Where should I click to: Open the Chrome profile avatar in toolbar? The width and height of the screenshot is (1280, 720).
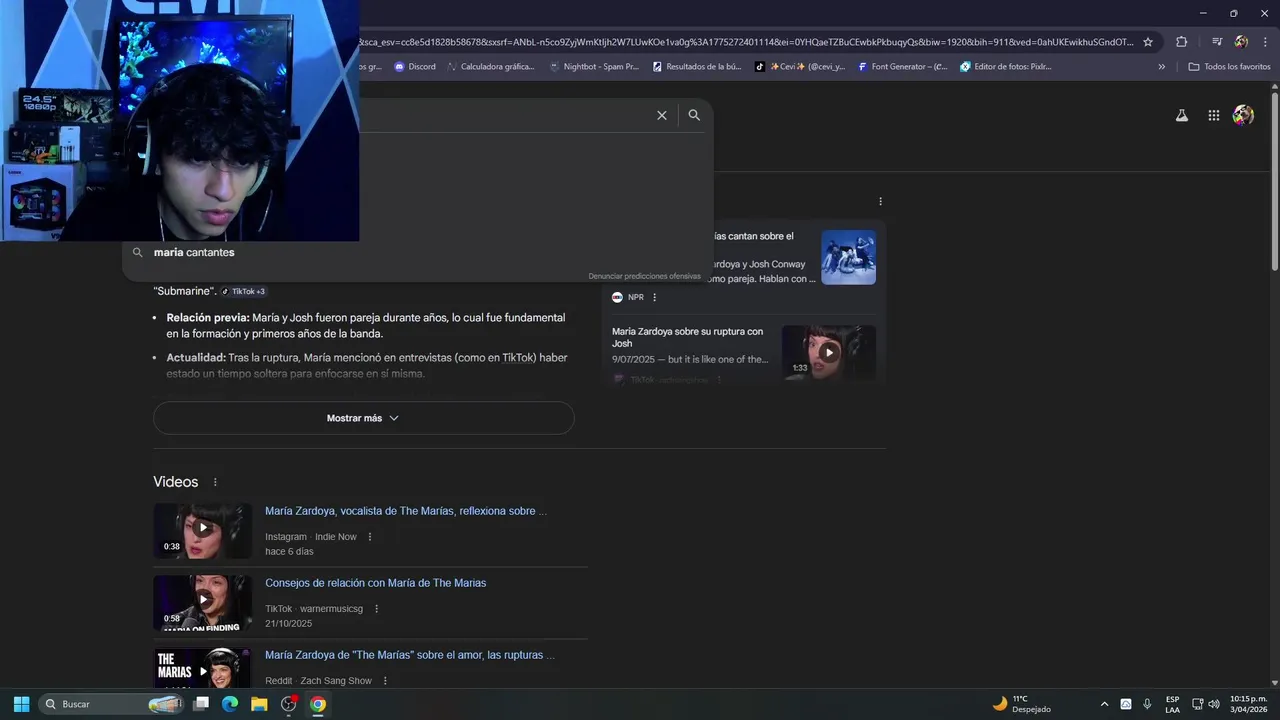(1241, 42)
